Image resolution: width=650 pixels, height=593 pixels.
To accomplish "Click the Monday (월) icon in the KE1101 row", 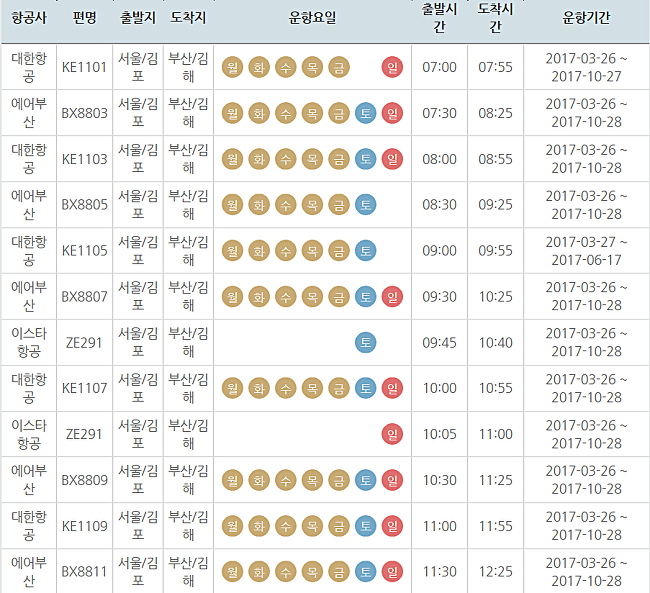I will pyautogui.click(x=232, y=67).
